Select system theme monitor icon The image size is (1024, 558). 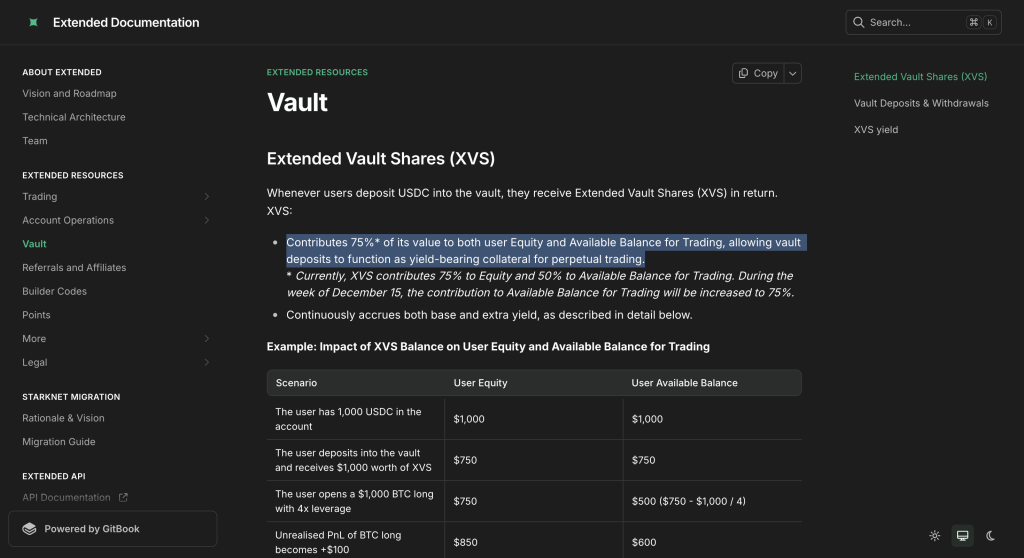tap(962, 536)
